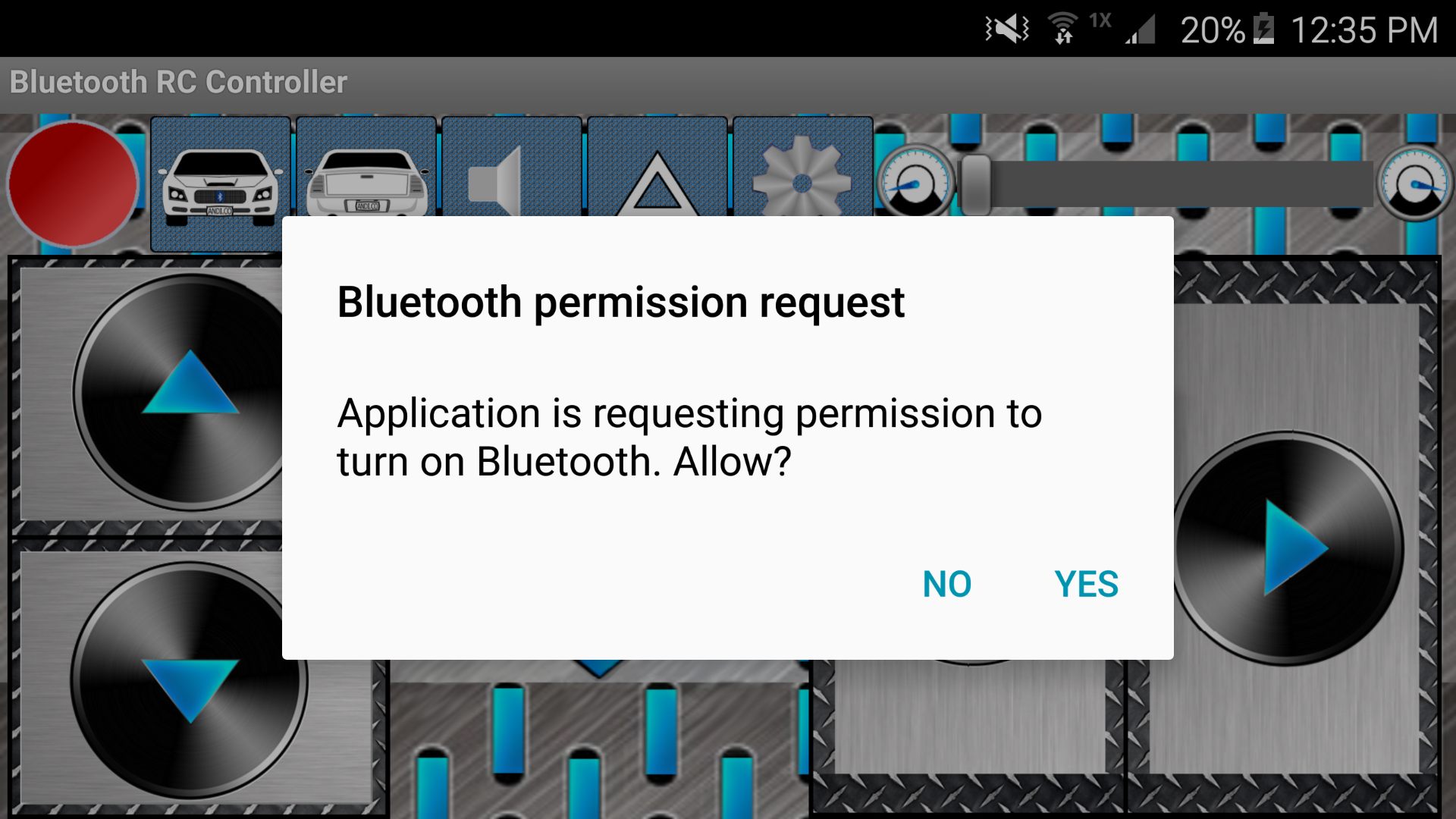Viewport: 1456px width, 819px height.
Task: Tap NO to deny Bluetooth
Action: click(946, 584)
